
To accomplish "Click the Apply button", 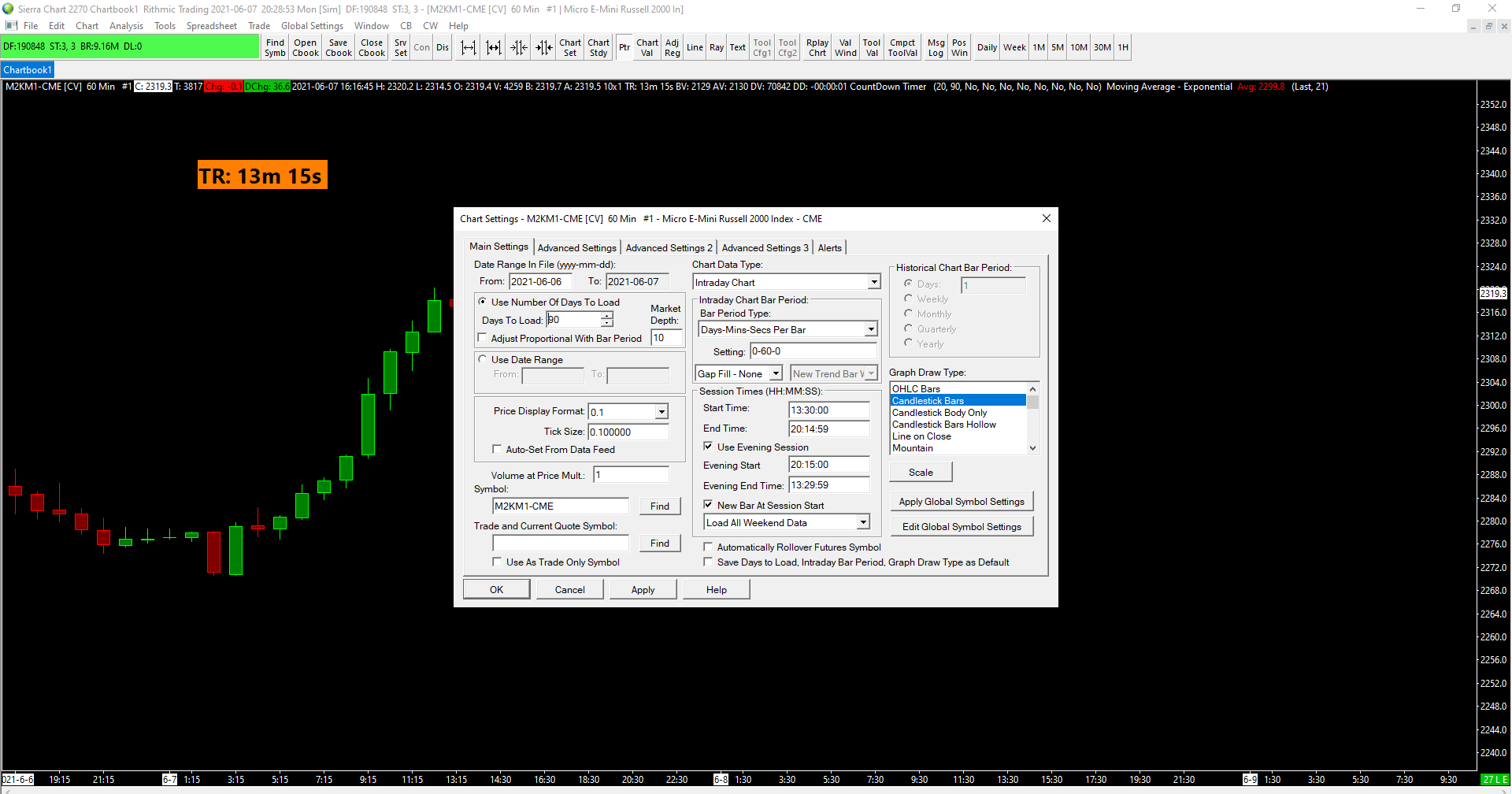I will 643,589.
